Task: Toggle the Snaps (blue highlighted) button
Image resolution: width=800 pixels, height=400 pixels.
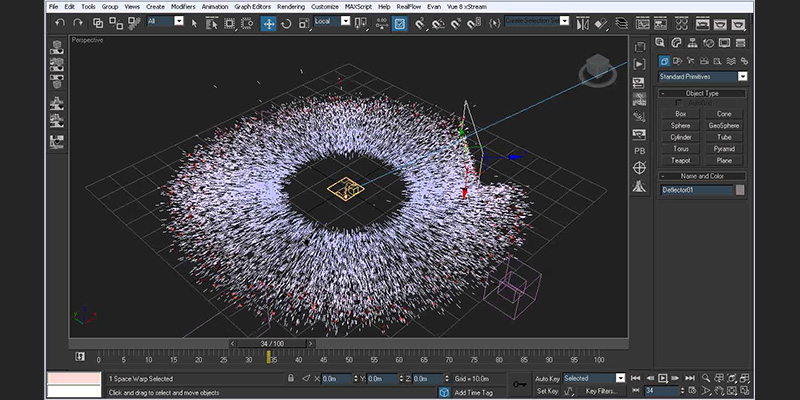Action: click(x=399, y=23)
